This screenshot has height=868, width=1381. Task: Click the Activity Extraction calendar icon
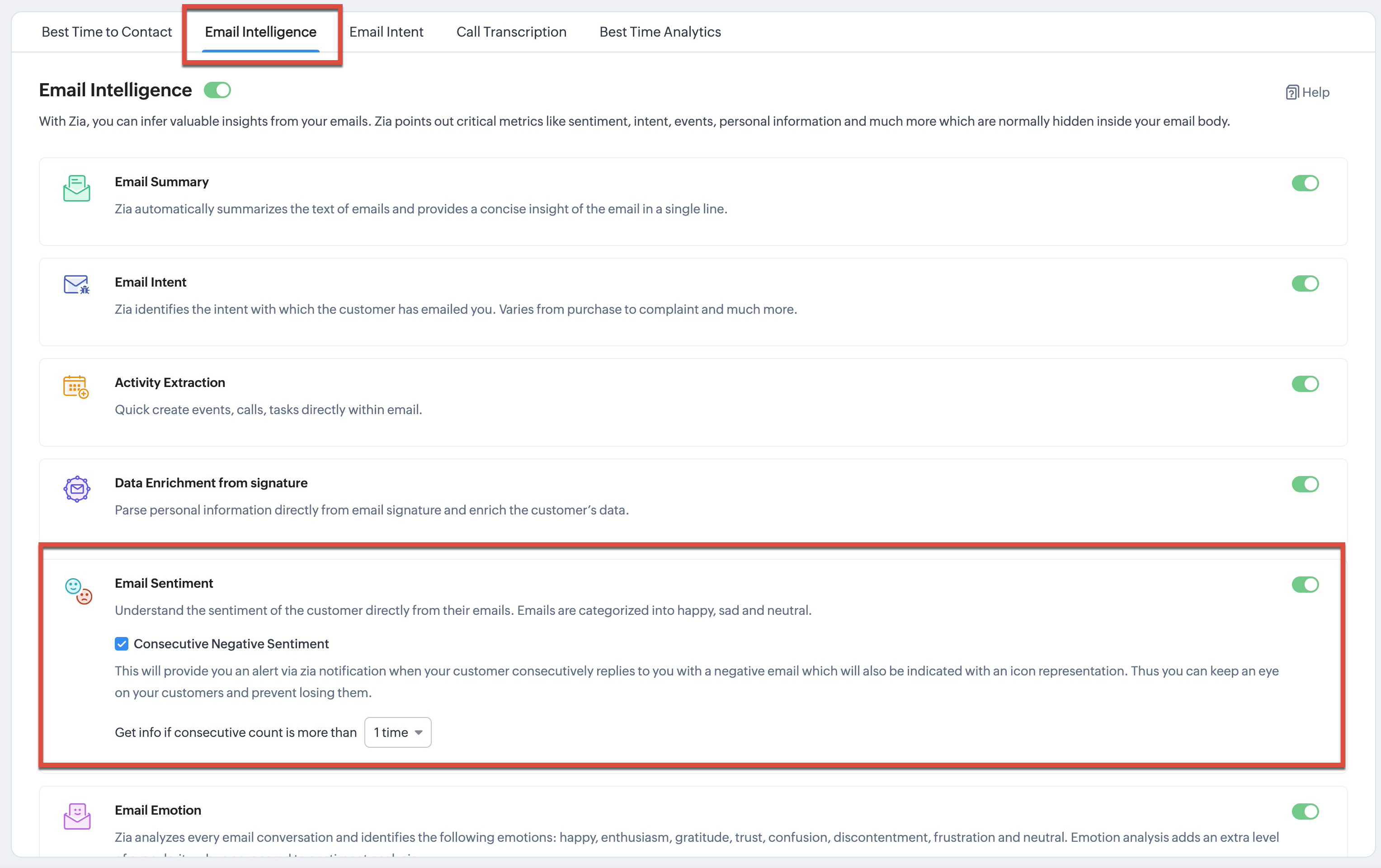(75, 387)
